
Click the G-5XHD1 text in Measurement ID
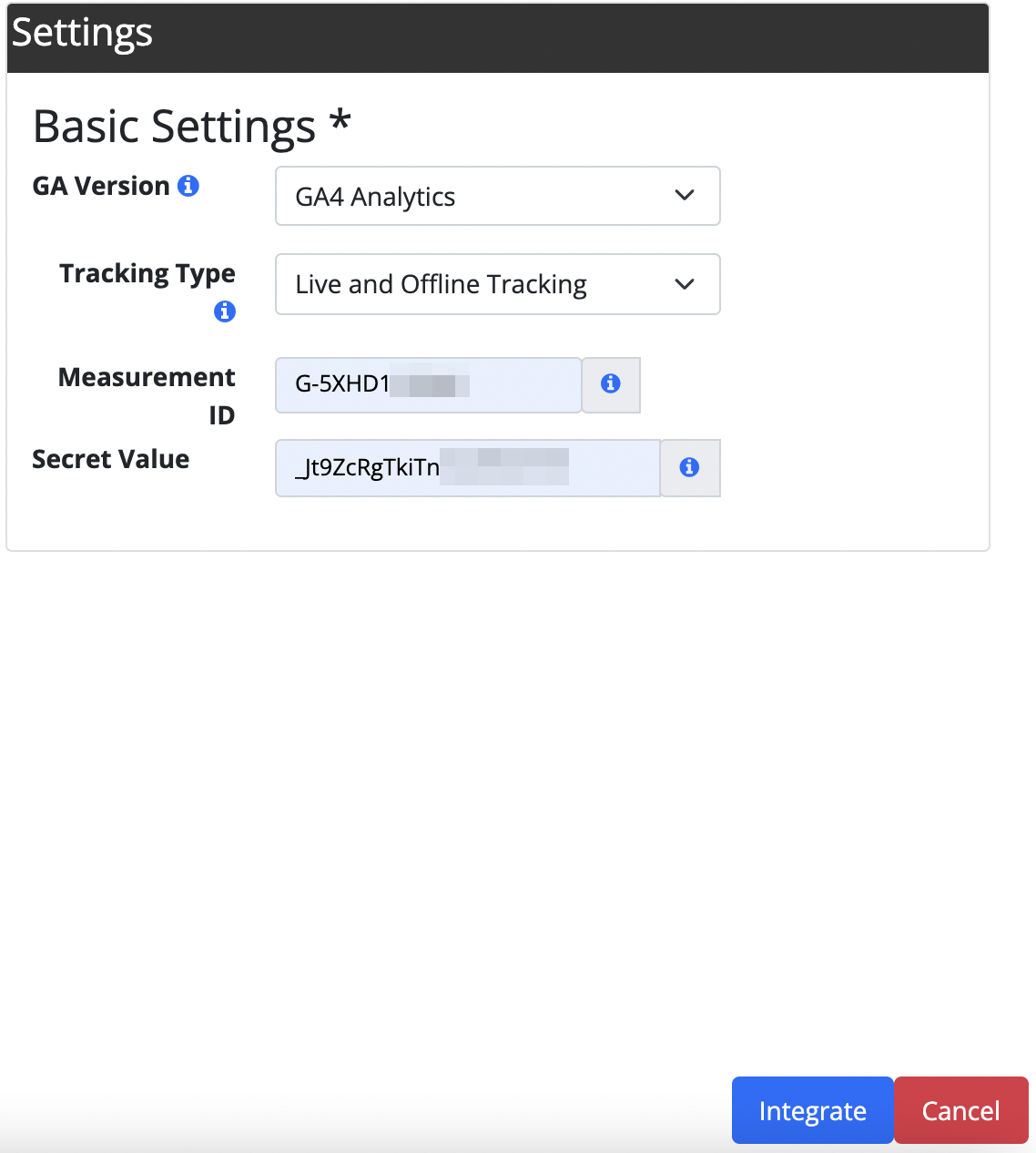tap(342, 384)
